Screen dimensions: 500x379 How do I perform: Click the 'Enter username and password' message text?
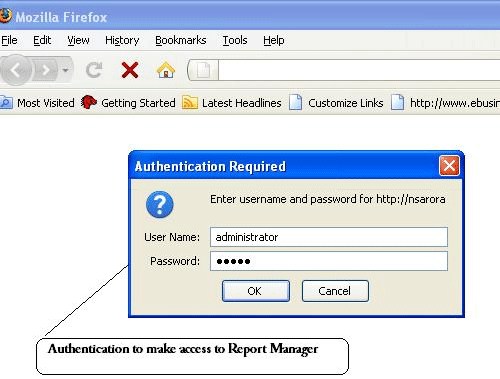(x=328, y=199)
